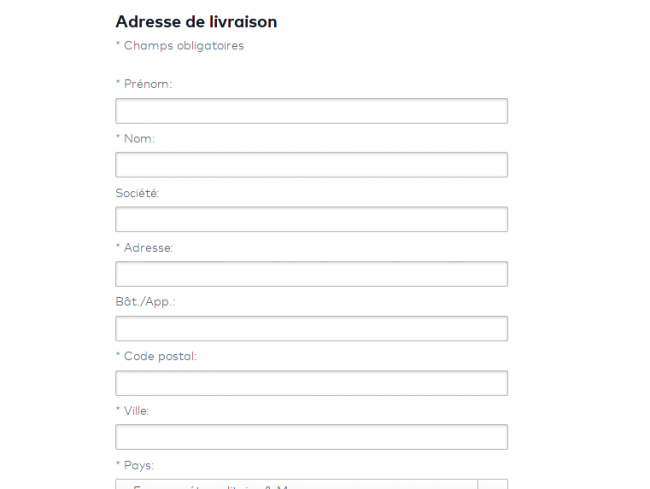Click the asterisk before "Champs obligatoires"
Image resolution: width=650 pixels, height=489 pixels.
(x=118, y=45)
